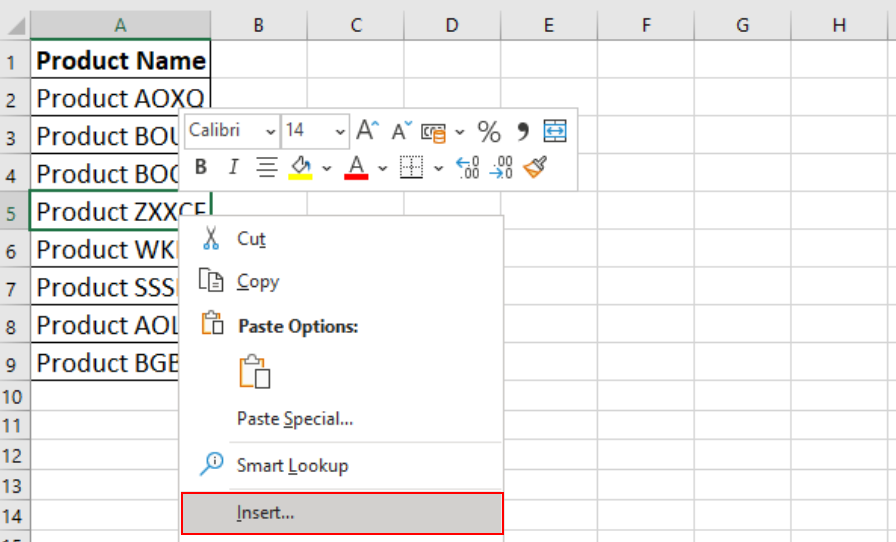Click the Product BGB cell in row 9

click(105, 362)
